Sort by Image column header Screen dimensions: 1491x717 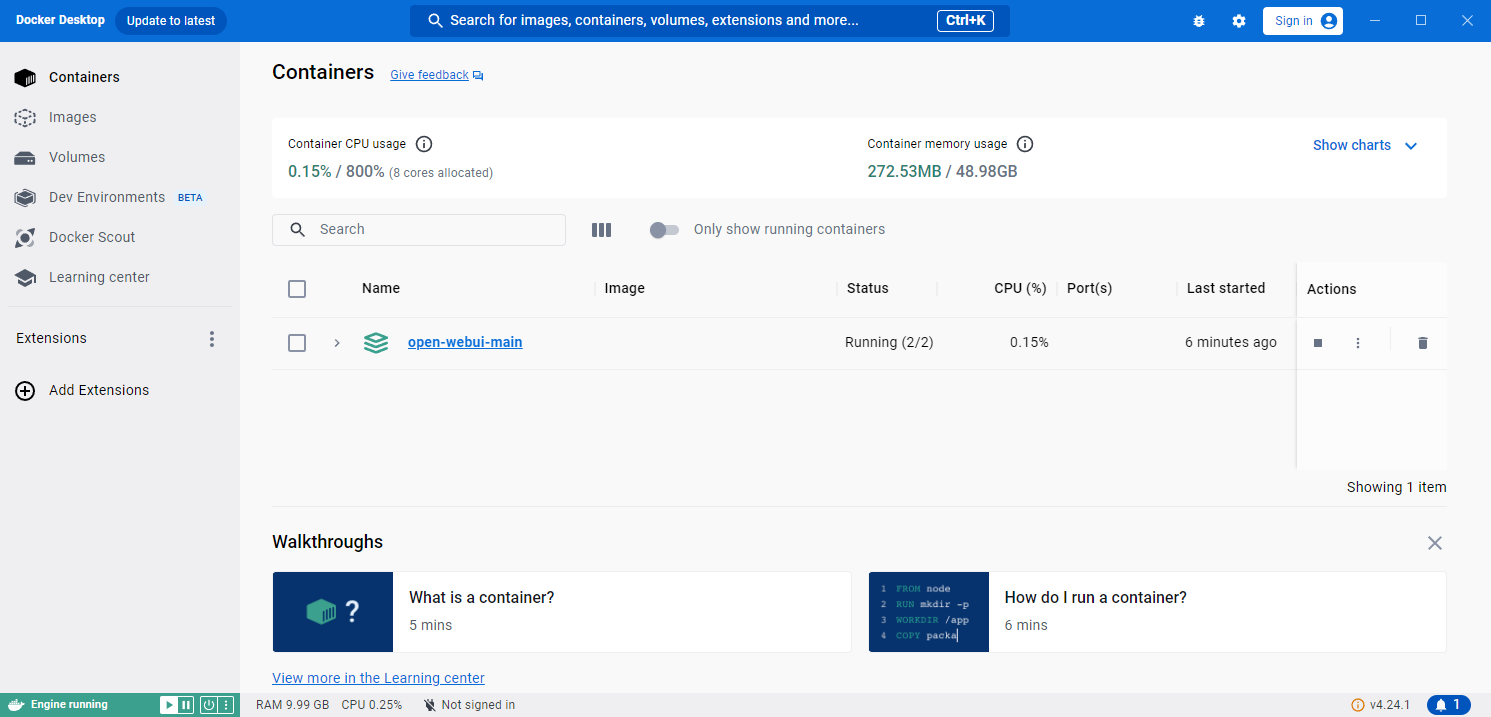625,288
